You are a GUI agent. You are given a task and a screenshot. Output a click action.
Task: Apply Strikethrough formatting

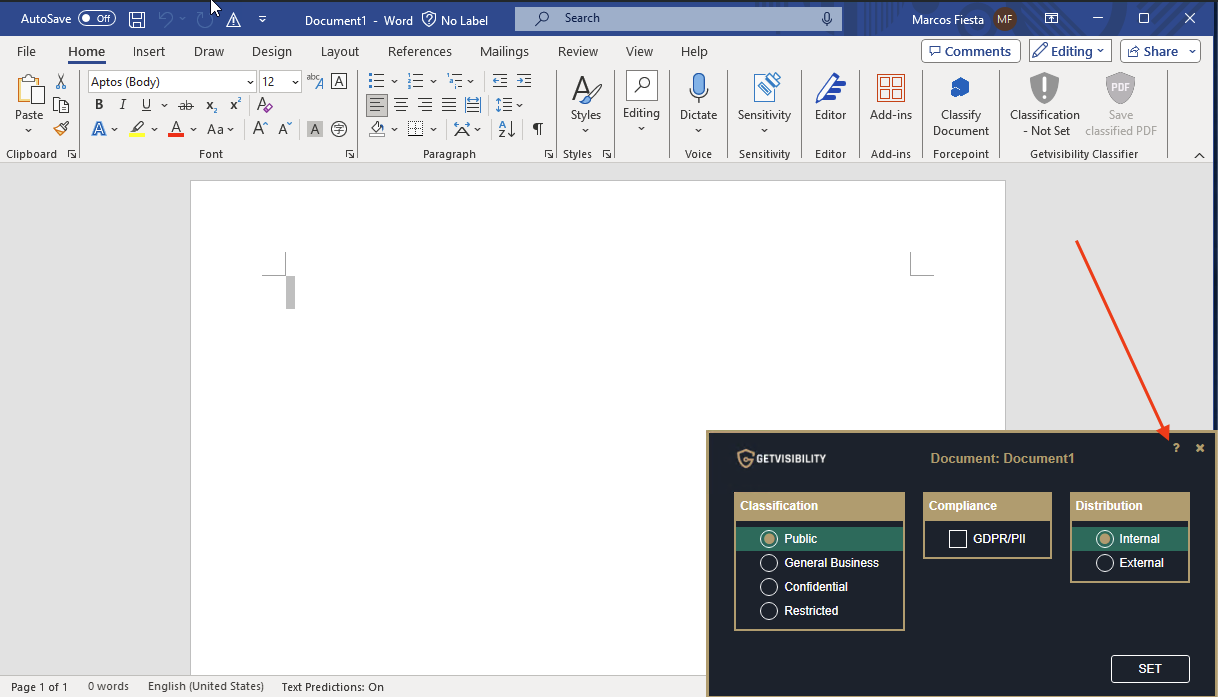[185, 105]
